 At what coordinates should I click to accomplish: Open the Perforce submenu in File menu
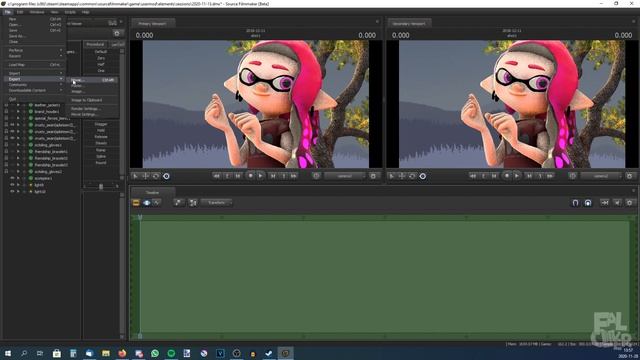[x=35, y=50]
